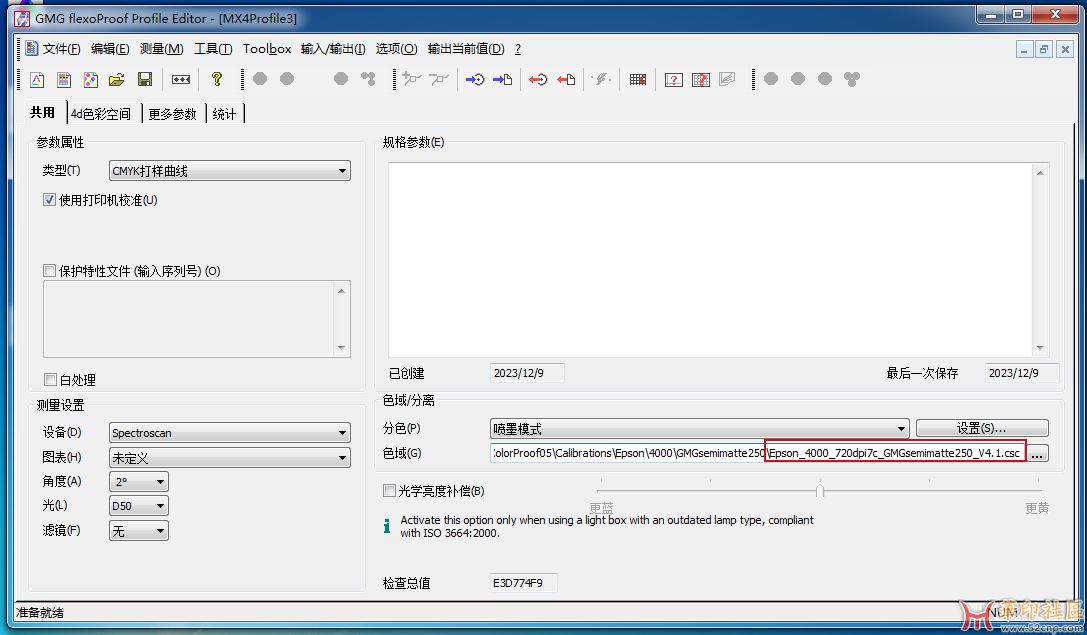The height and width of the screenshot is (635, 1087).
Task: Enable 保护特性文件 (输入序列号) checkbox
Action: click(49, 271)
